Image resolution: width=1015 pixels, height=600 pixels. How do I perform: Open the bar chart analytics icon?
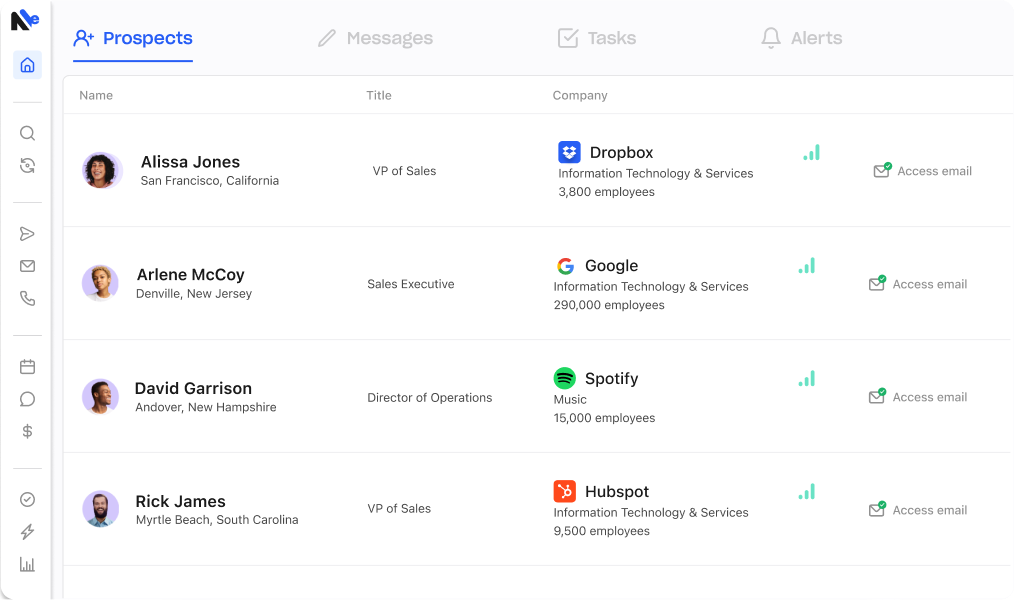click(x=27, y=564)
